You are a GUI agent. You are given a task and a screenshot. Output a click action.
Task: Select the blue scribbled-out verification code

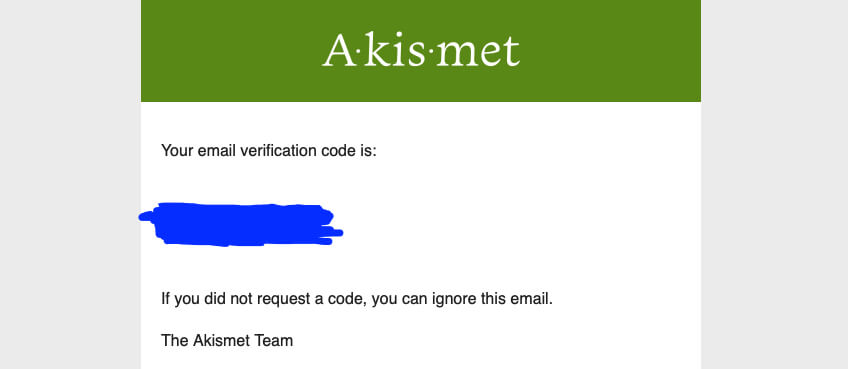coord(241,224)
